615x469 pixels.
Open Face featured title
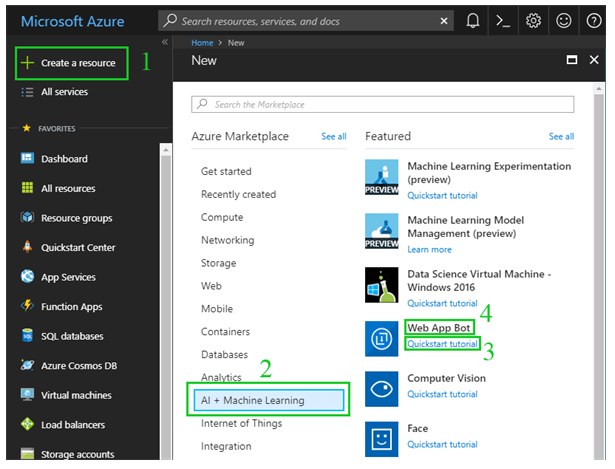417,428
